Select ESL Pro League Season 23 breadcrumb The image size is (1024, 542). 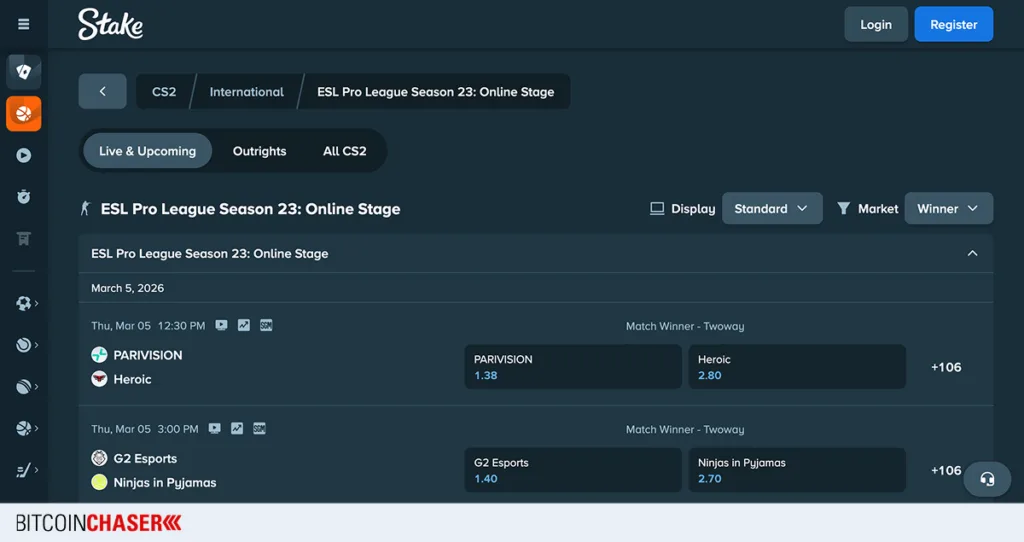[436, 91]
